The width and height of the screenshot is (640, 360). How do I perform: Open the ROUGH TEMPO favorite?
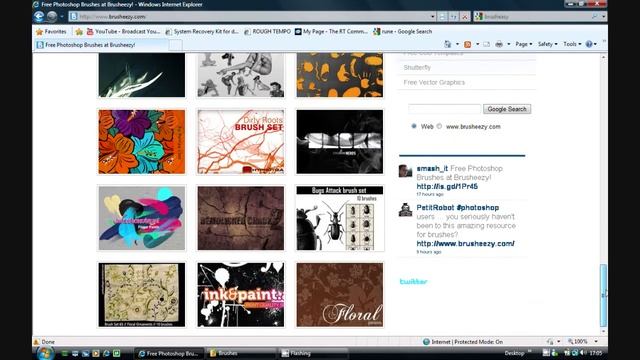[x=268, y=31]
